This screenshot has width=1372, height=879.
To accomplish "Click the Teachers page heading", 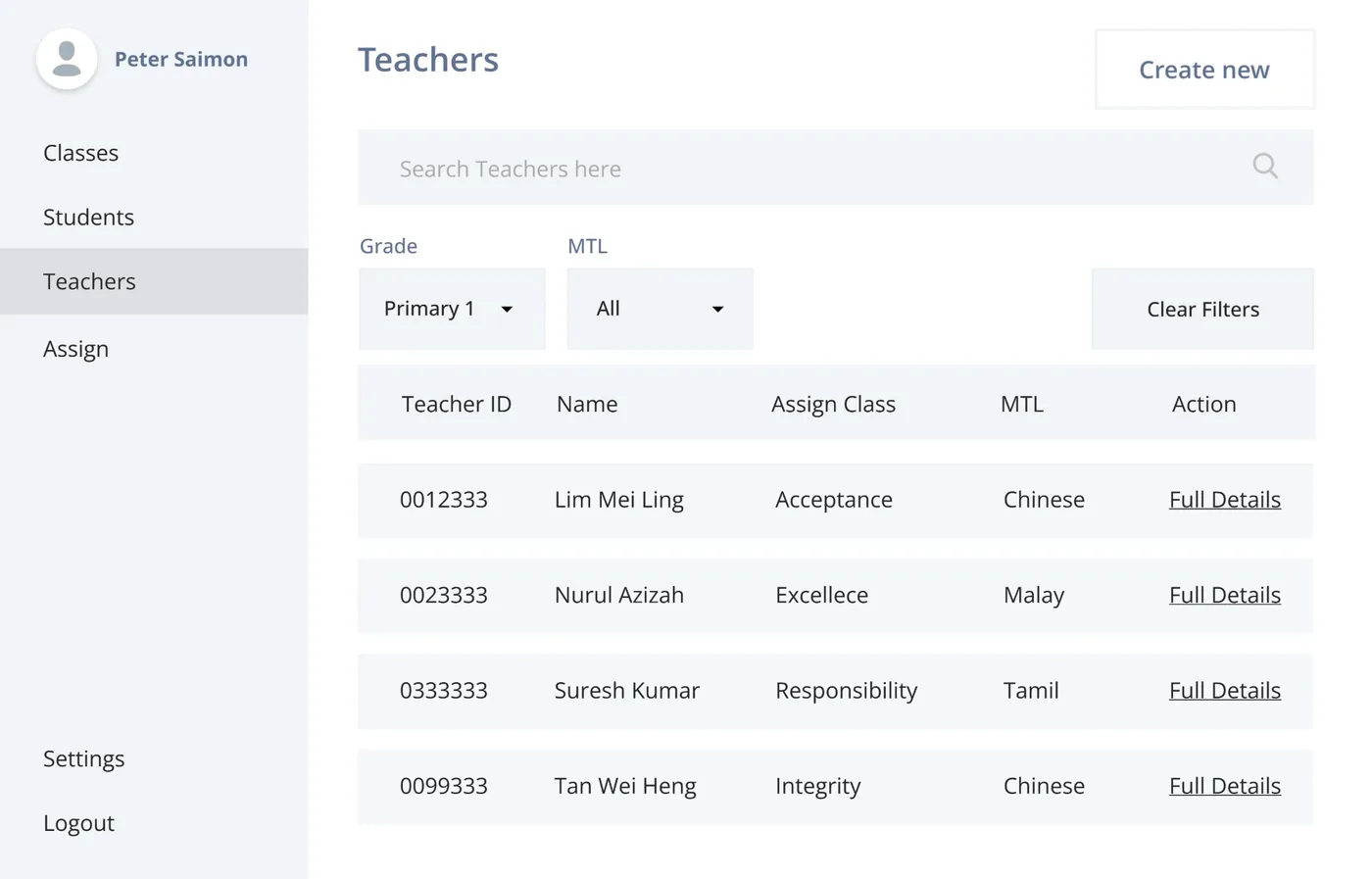I will click(428, 60).
